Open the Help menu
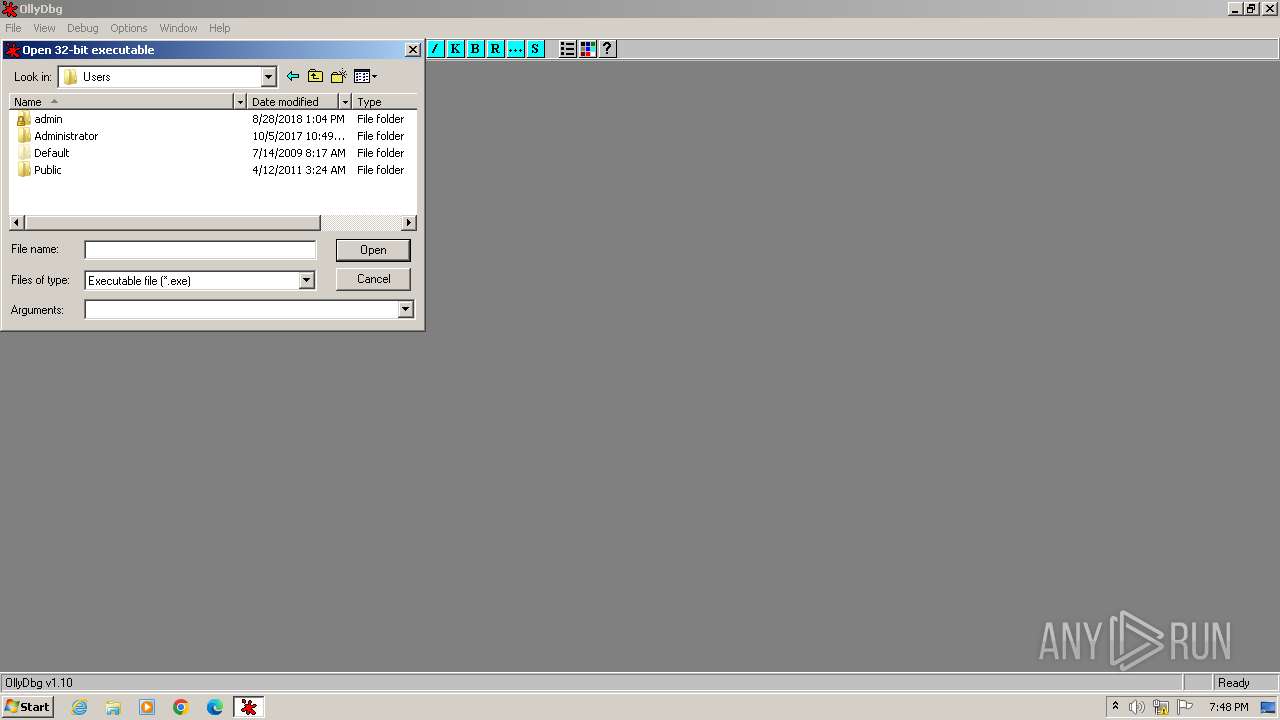This screenshot has width=1280, height=720. (x=220, y=28)
